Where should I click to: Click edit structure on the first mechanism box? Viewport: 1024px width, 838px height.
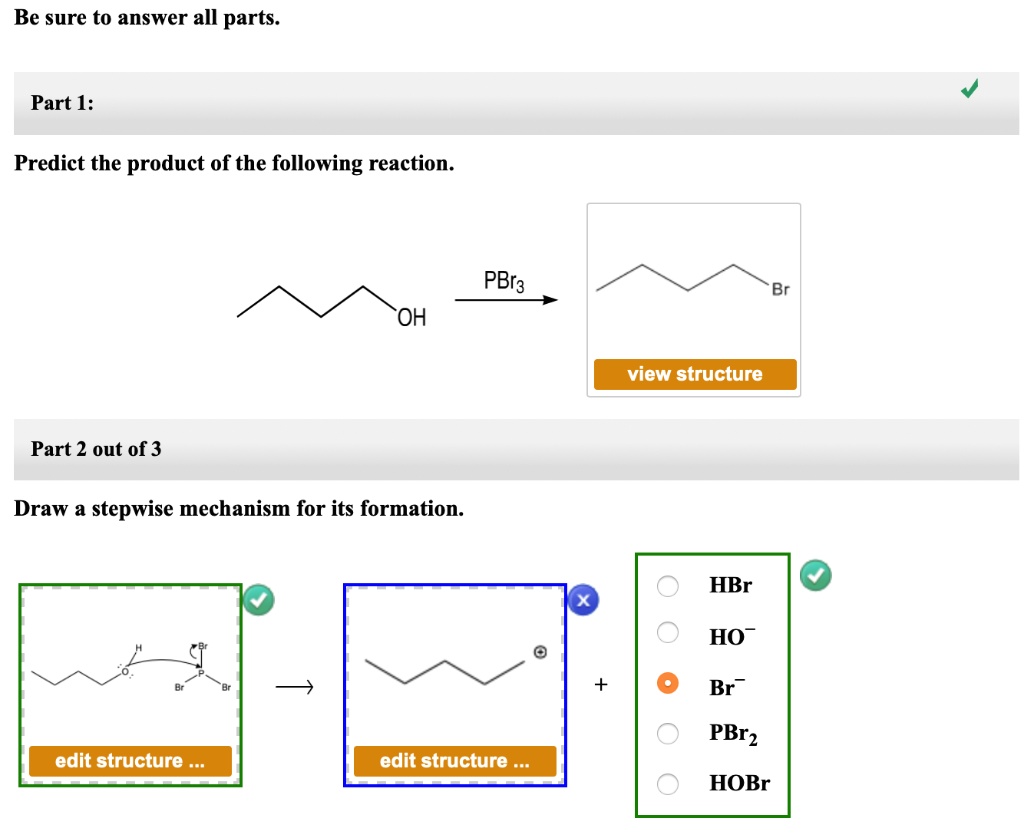click(129, 761)
